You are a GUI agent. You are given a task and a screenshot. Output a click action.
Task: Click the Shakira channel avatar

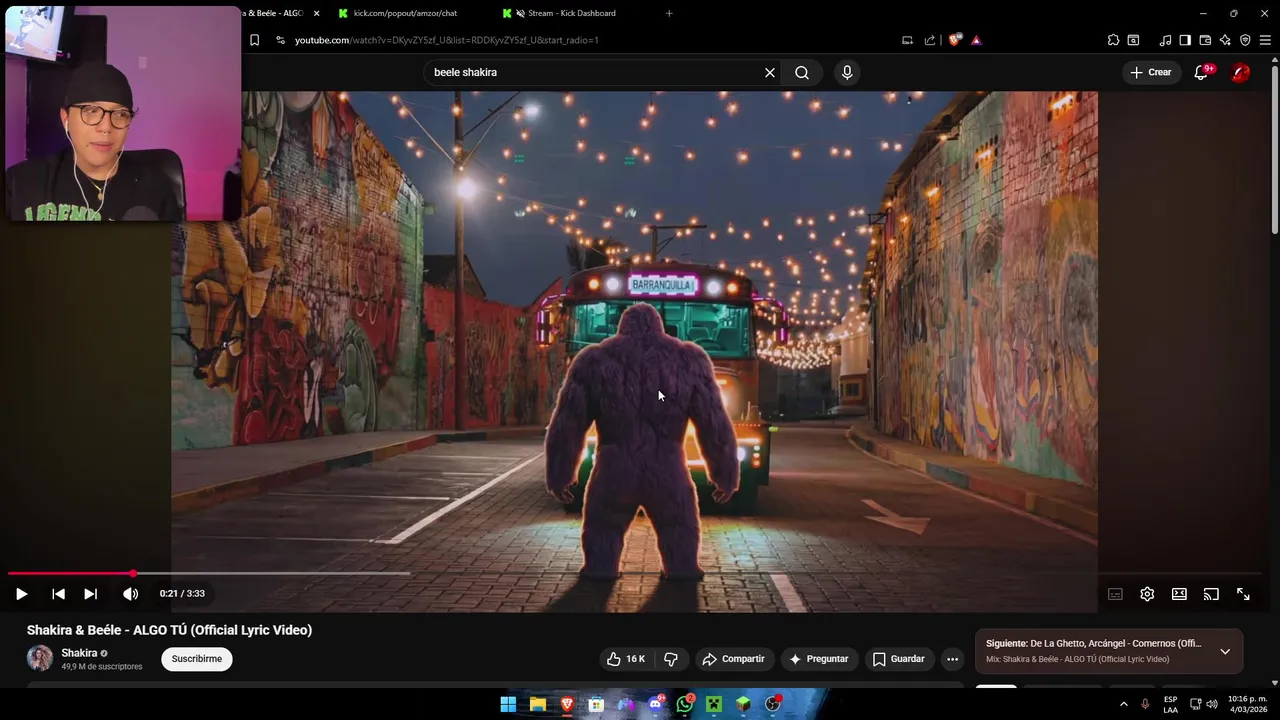pyautogui.click(x=40, y=658)
